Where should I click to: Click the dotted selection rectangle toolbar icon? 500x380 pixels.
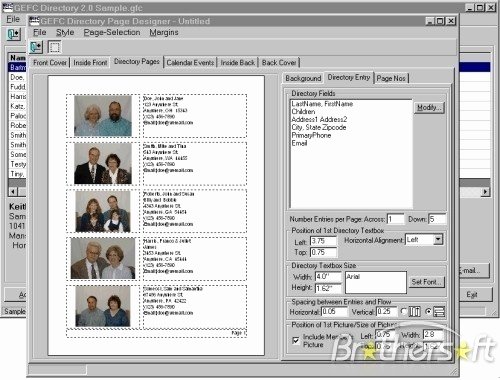[x=54, y=47]
